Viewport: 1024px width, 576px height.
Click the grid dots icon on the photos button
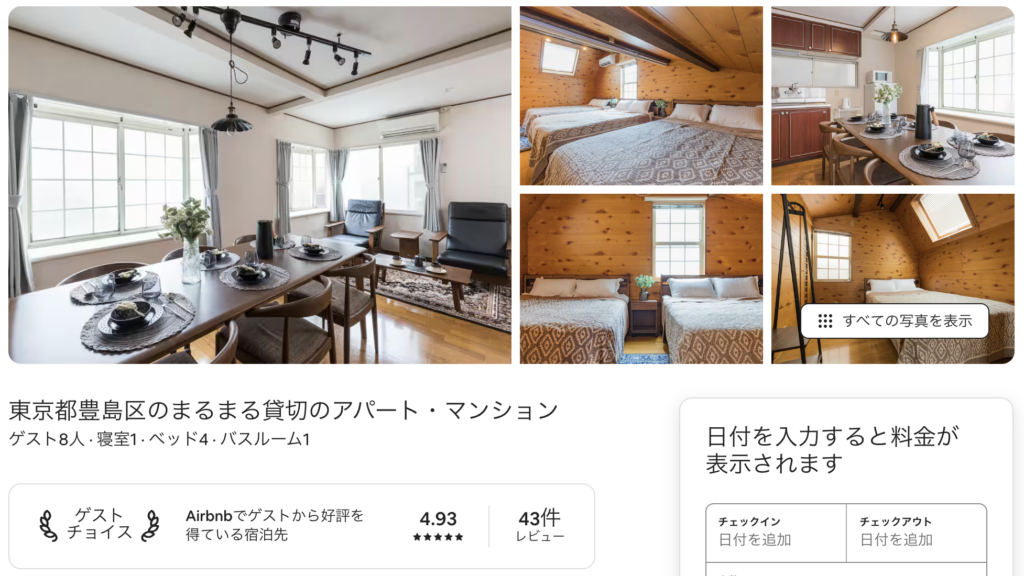[x=825, y=321]
